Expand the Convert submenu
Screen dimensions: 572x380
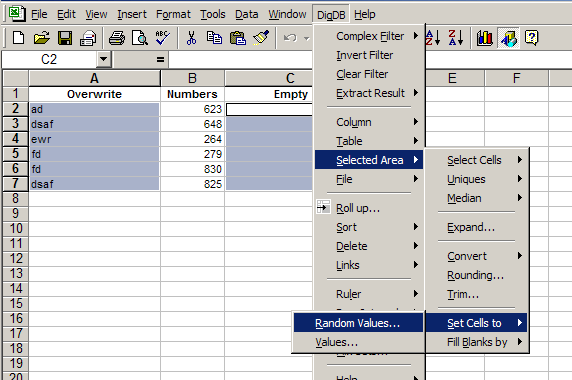[476, 256]
